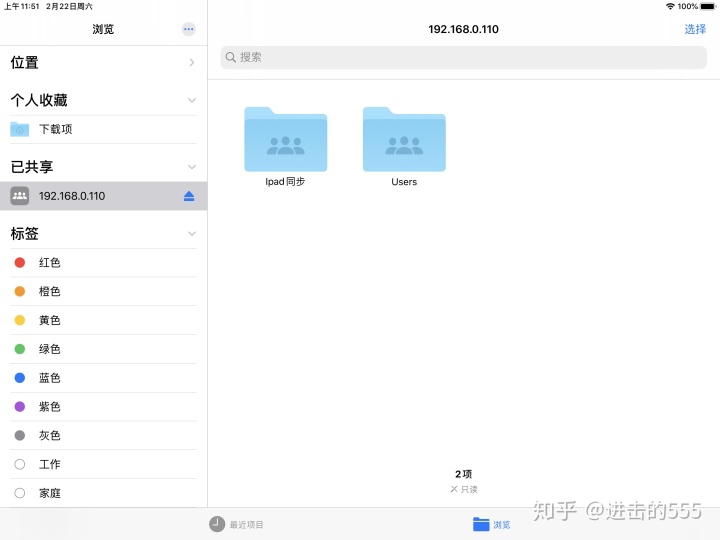
Task: Tap the battery status icon
Action: [708, 6]
